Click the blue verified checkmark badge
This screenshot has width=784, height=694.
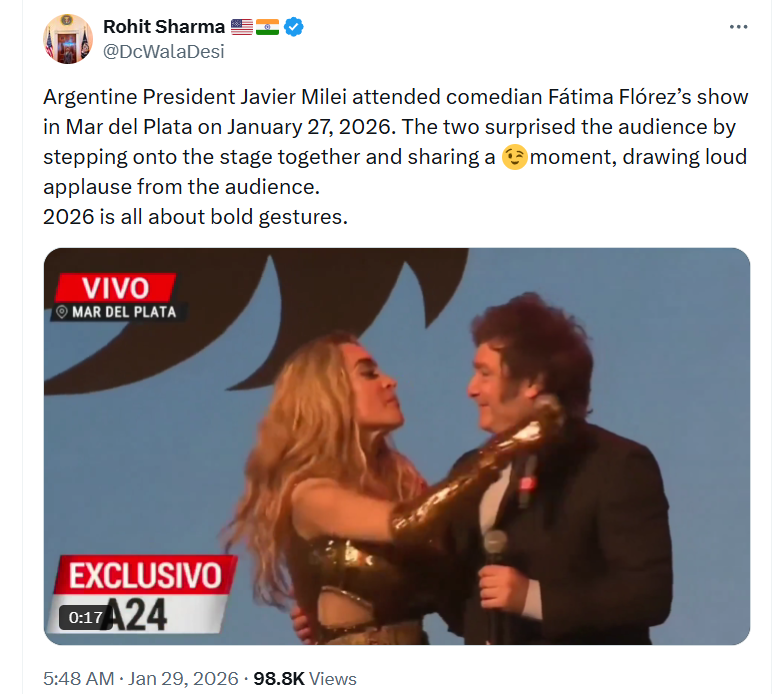[x=293, y=28]
